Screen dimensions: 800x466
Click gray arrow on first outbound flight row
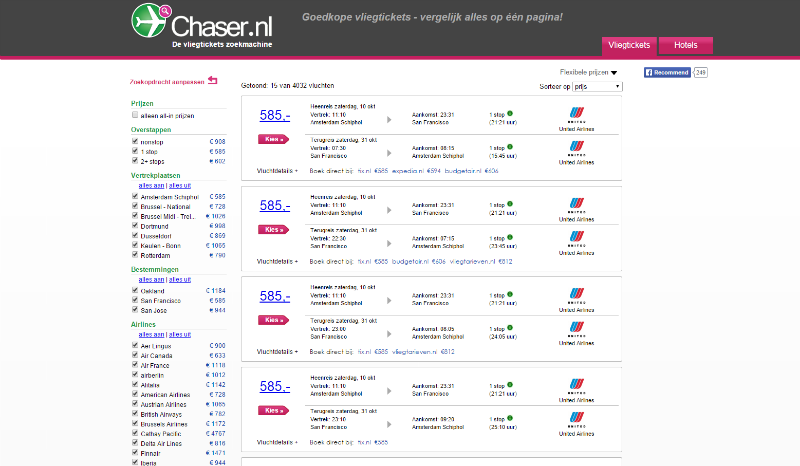(x=389, y=119)
